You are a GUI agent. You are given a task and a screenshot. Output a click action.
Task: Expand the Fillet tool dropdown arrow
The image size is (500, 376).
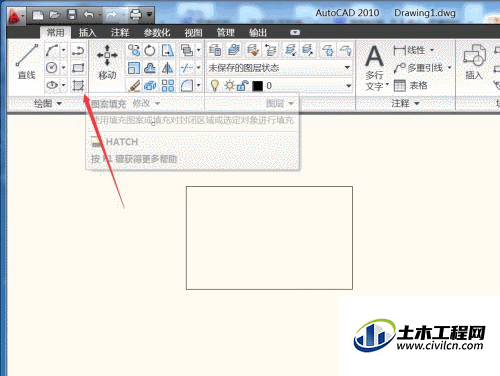point(198,86)
